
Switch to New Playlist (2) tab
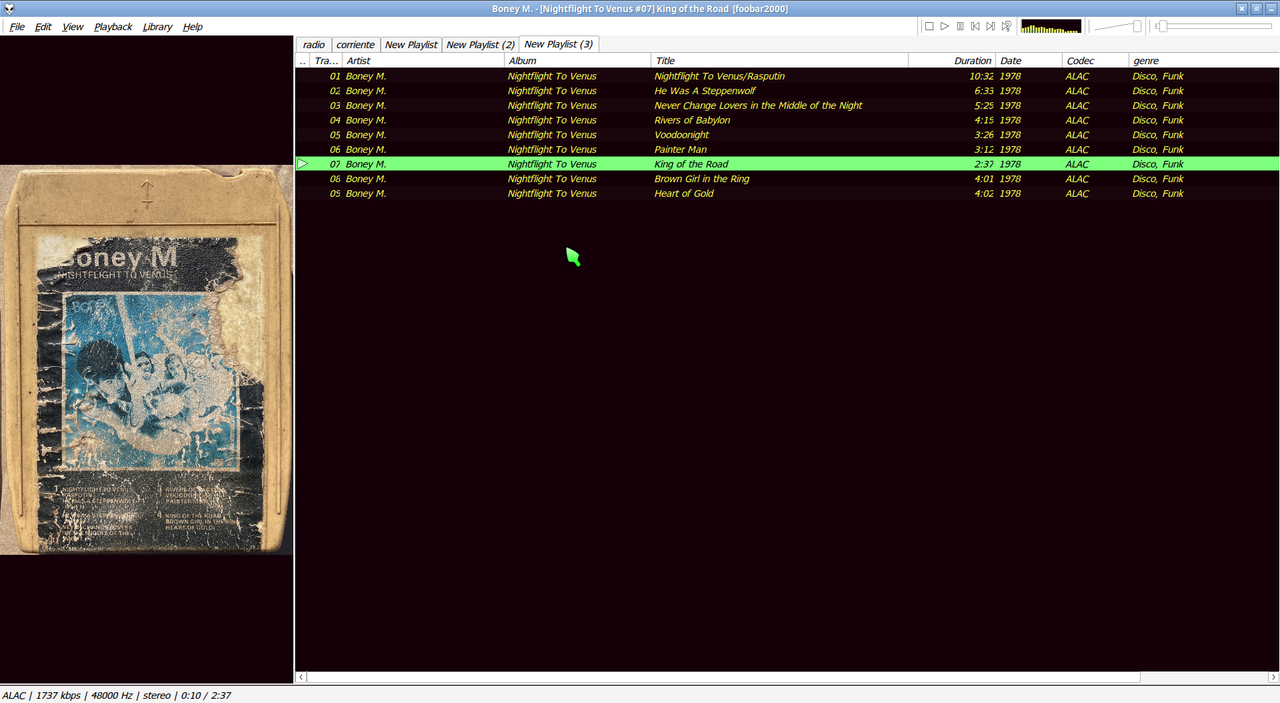480,45
